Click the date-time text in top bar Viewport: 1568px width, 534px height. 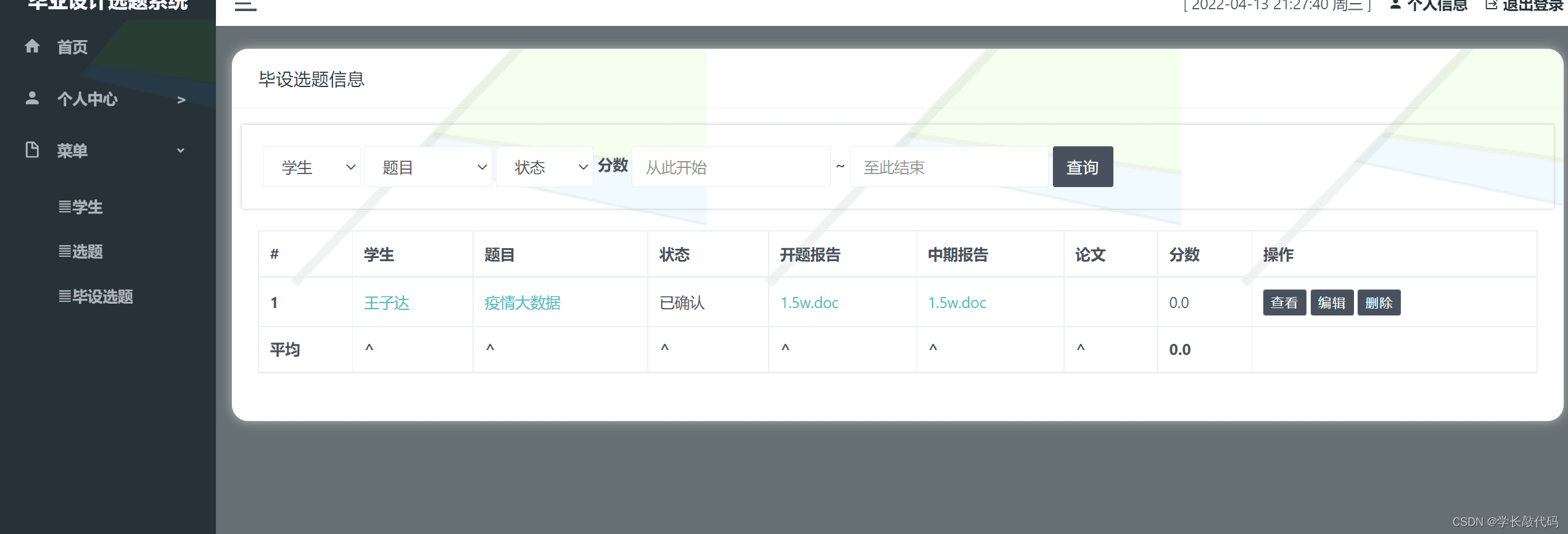[x=1277, y=5]
